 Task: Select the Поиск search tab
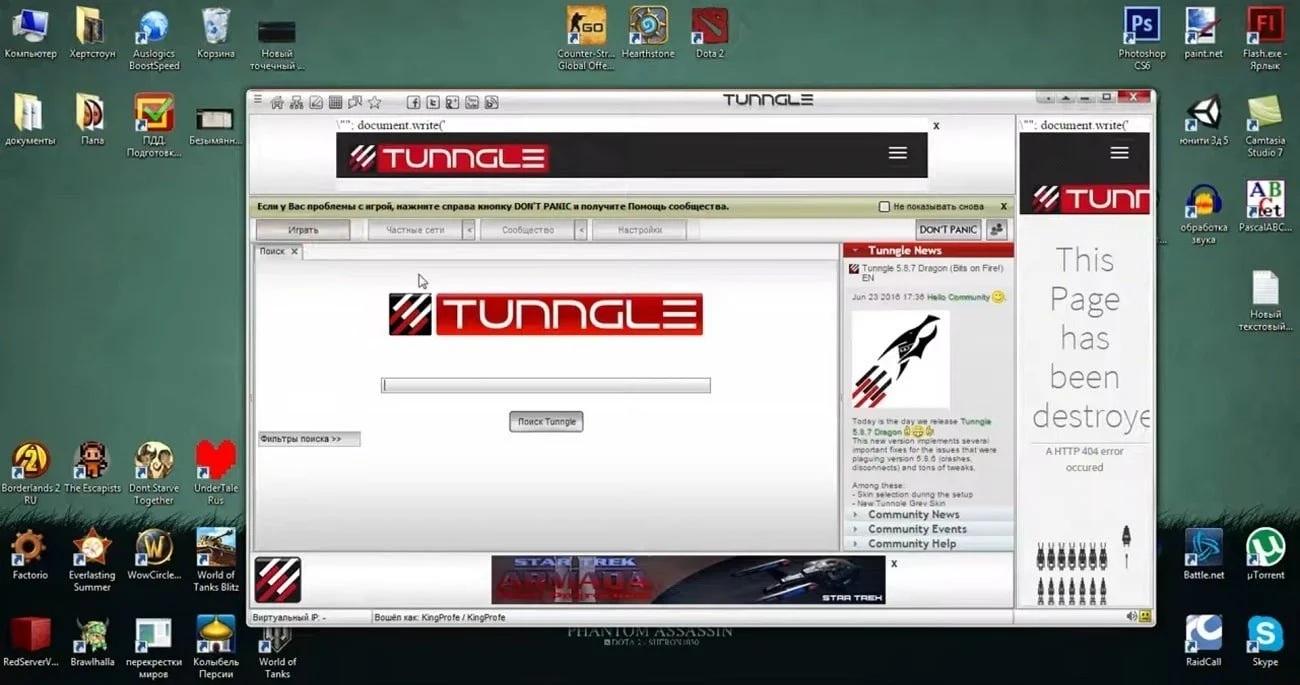tap(272, 252)
